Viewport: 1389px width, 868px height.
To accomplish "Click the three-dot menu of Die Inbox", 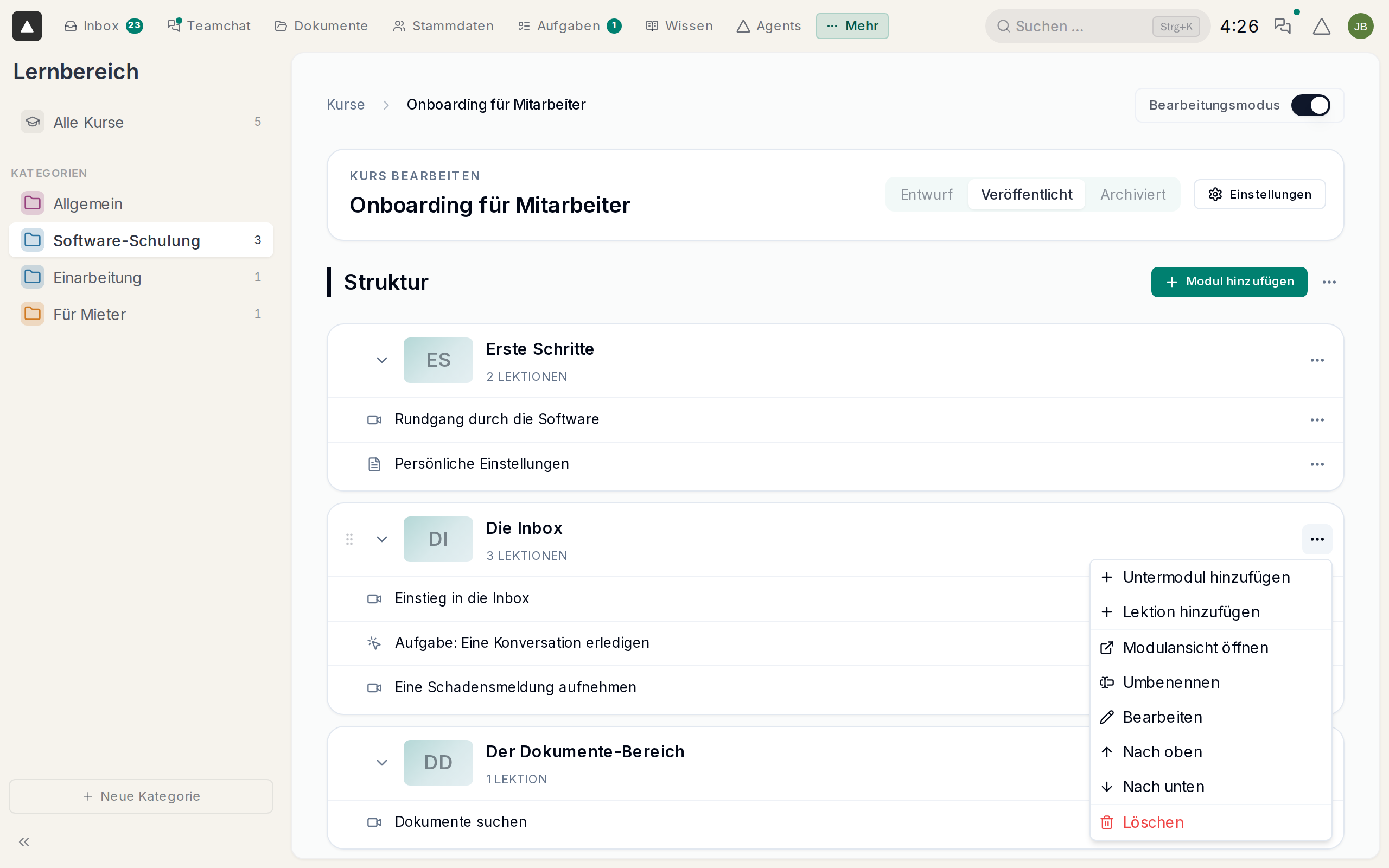I will coord(1317,539).
